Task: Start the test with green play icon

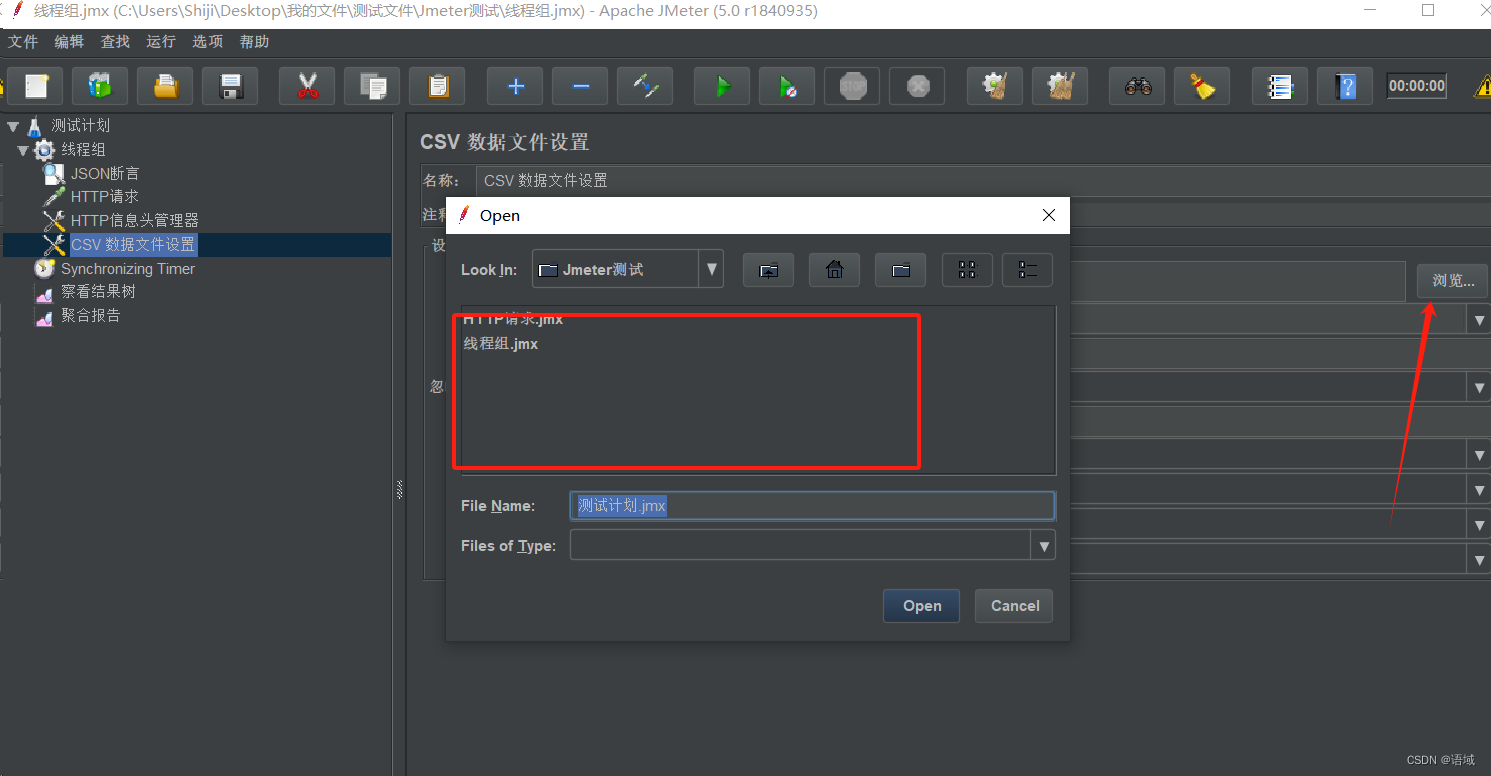Action: pyautogui.click(x=722, y=86)
